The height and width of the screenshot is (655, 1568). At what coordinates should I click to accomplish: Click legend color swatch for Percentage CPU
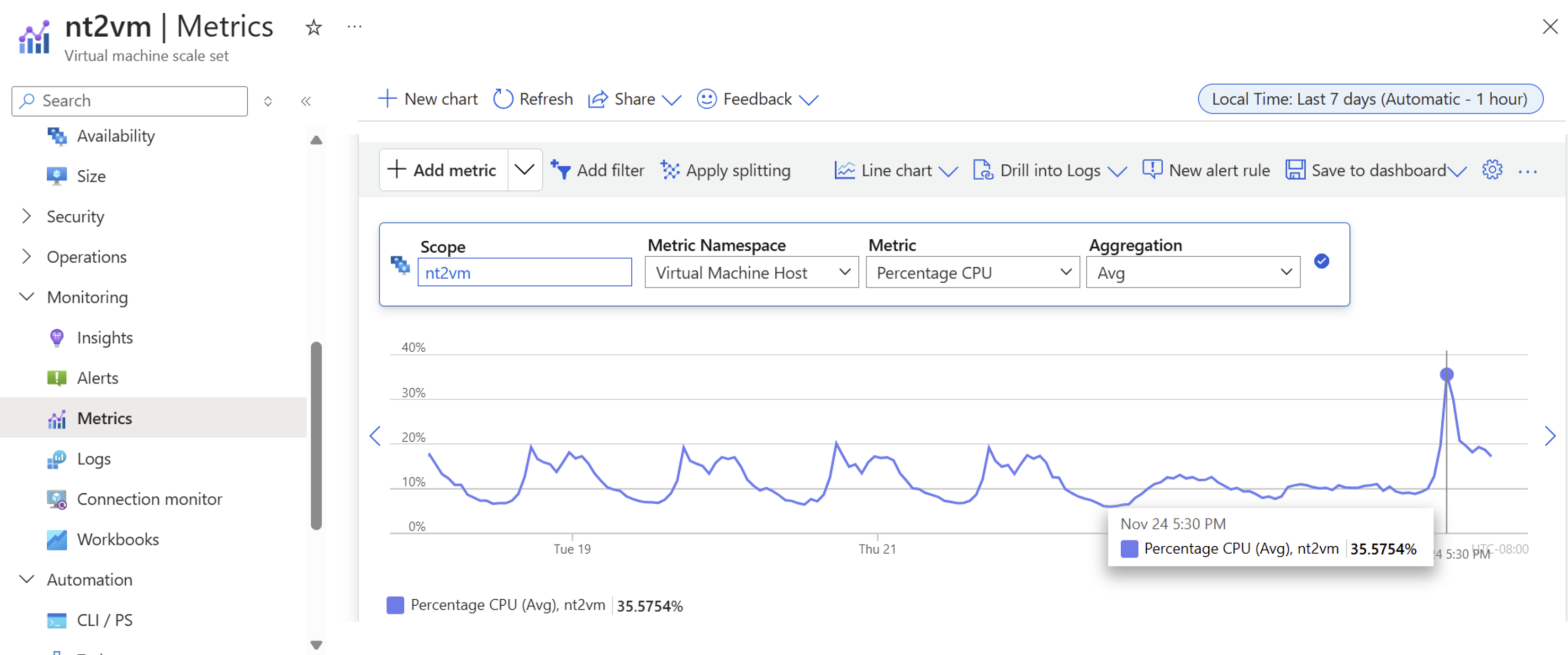point(395,605)
